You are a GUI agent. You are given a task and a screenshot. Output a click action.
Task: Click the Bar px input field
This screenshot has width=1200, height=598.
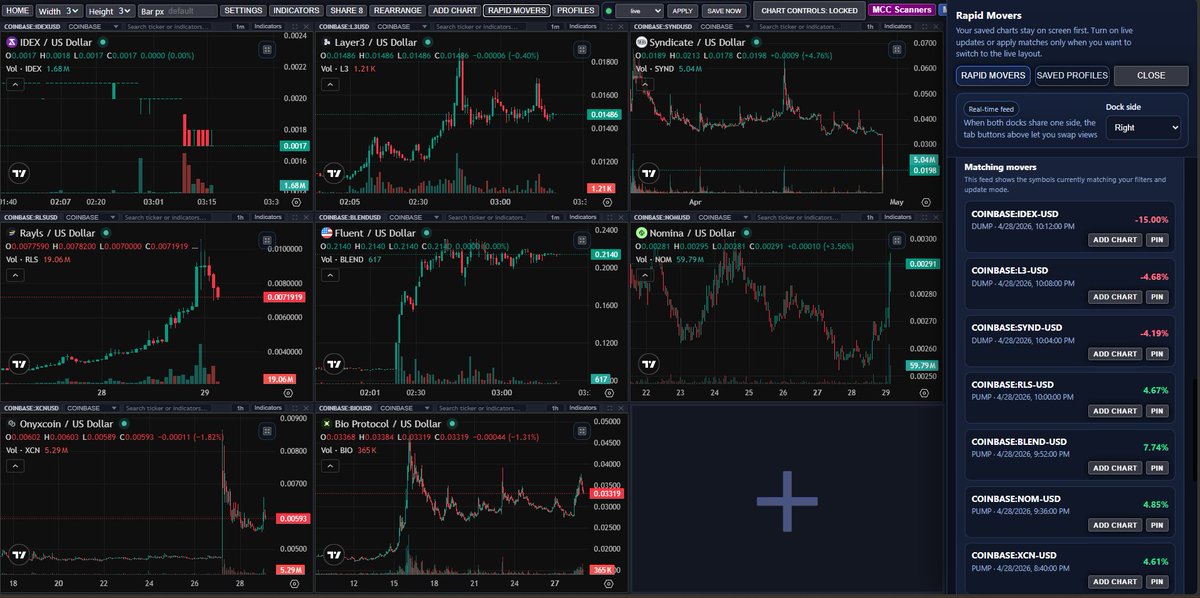pos(177,10)
